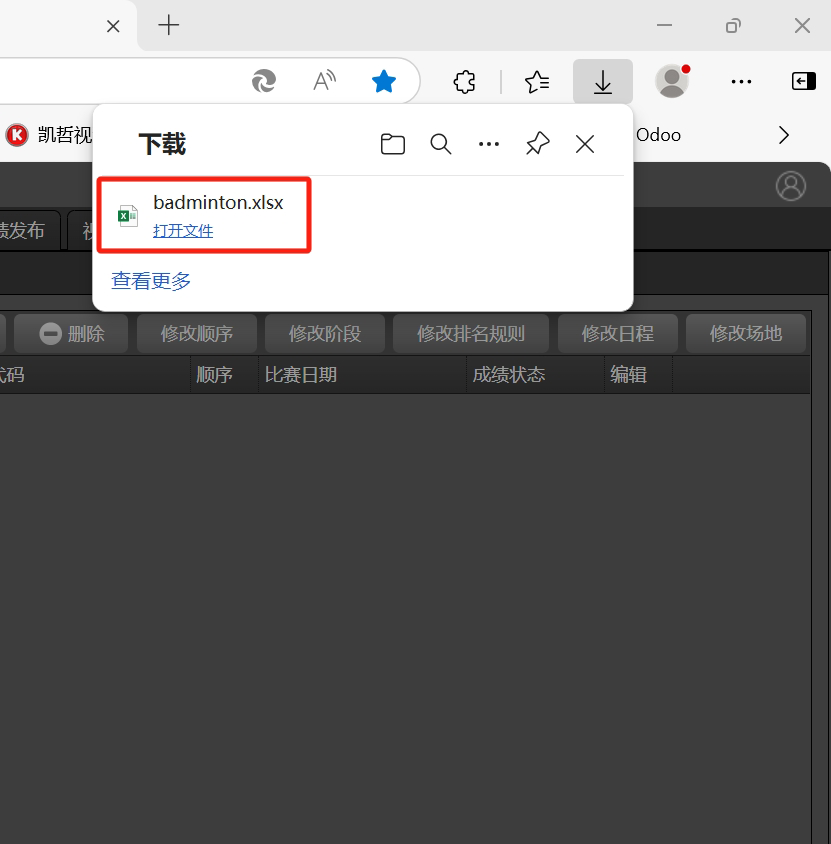The height and width of the screenshot is (844, 831).
Task: Click the 修改日程 button
Action: coord(617,334)
